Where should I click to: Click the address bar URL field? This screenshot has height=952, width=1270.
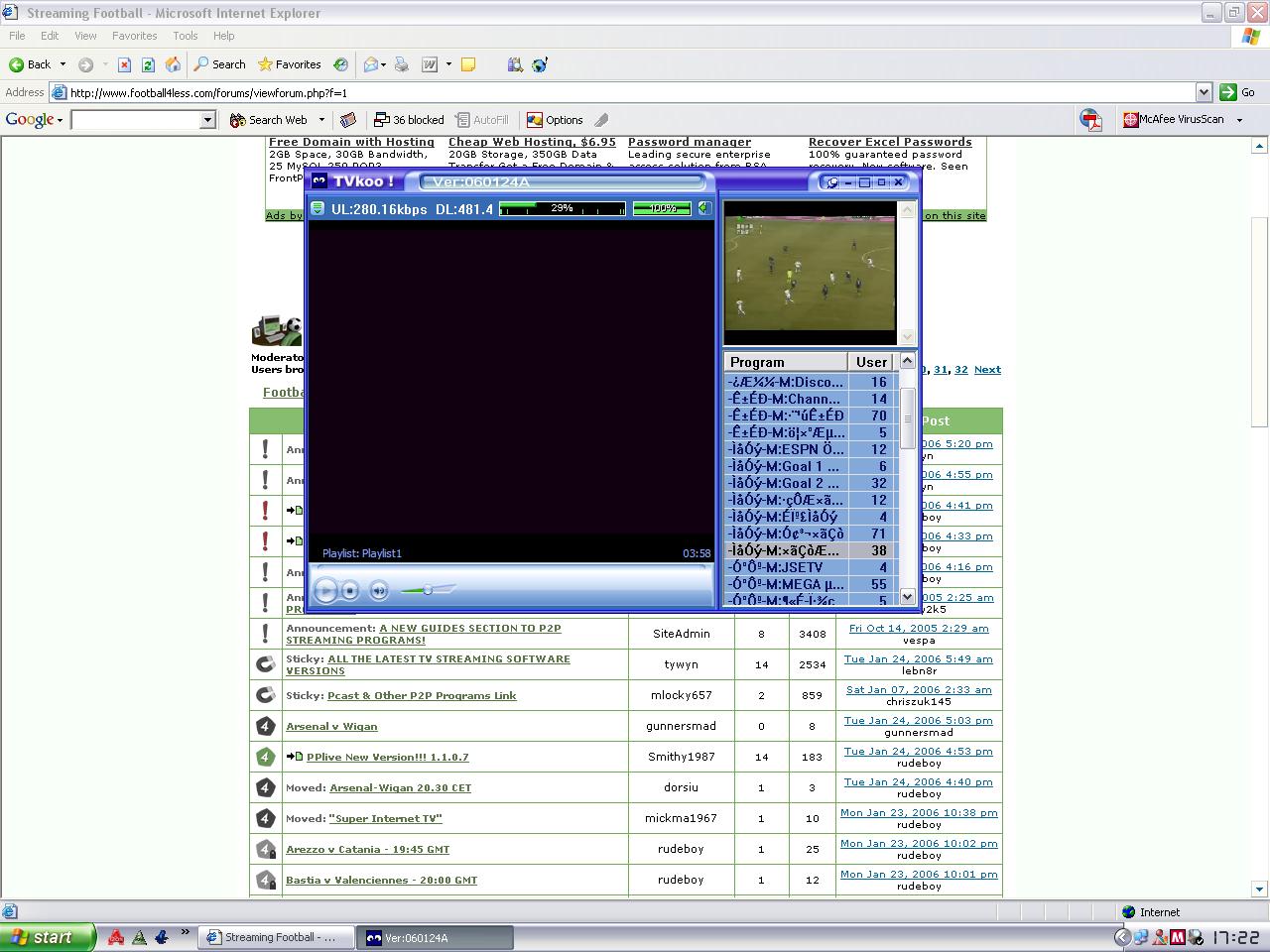(x=631, y=92)
